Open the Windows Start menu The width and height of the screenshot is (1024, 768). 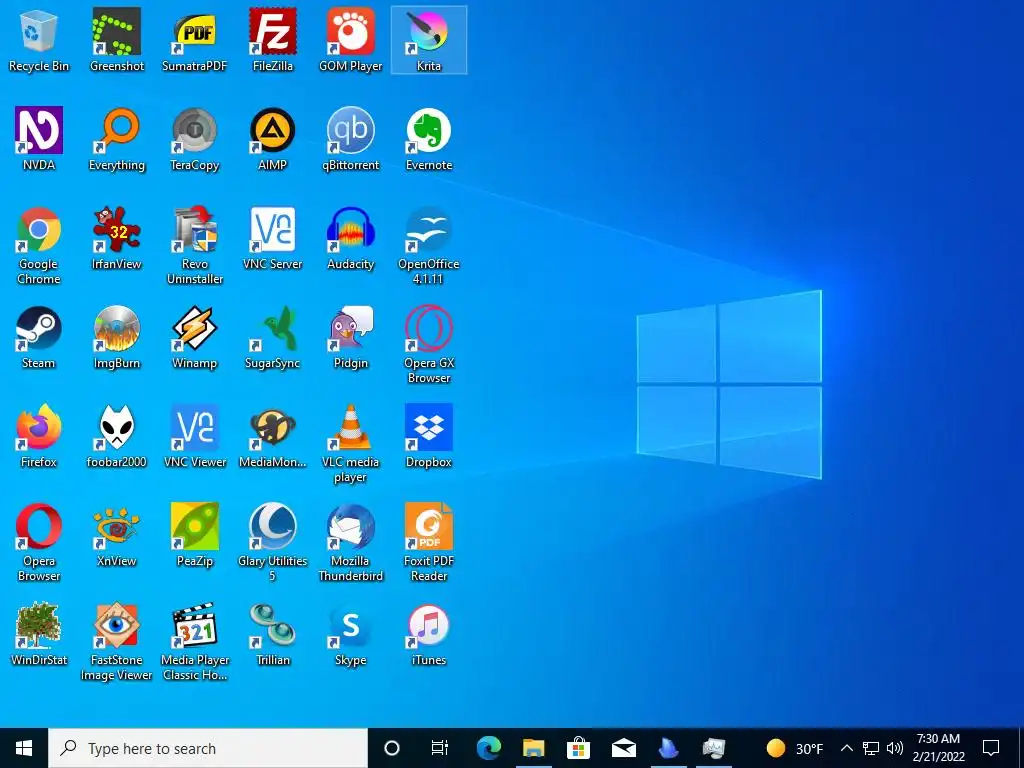[x=24, y=748]
